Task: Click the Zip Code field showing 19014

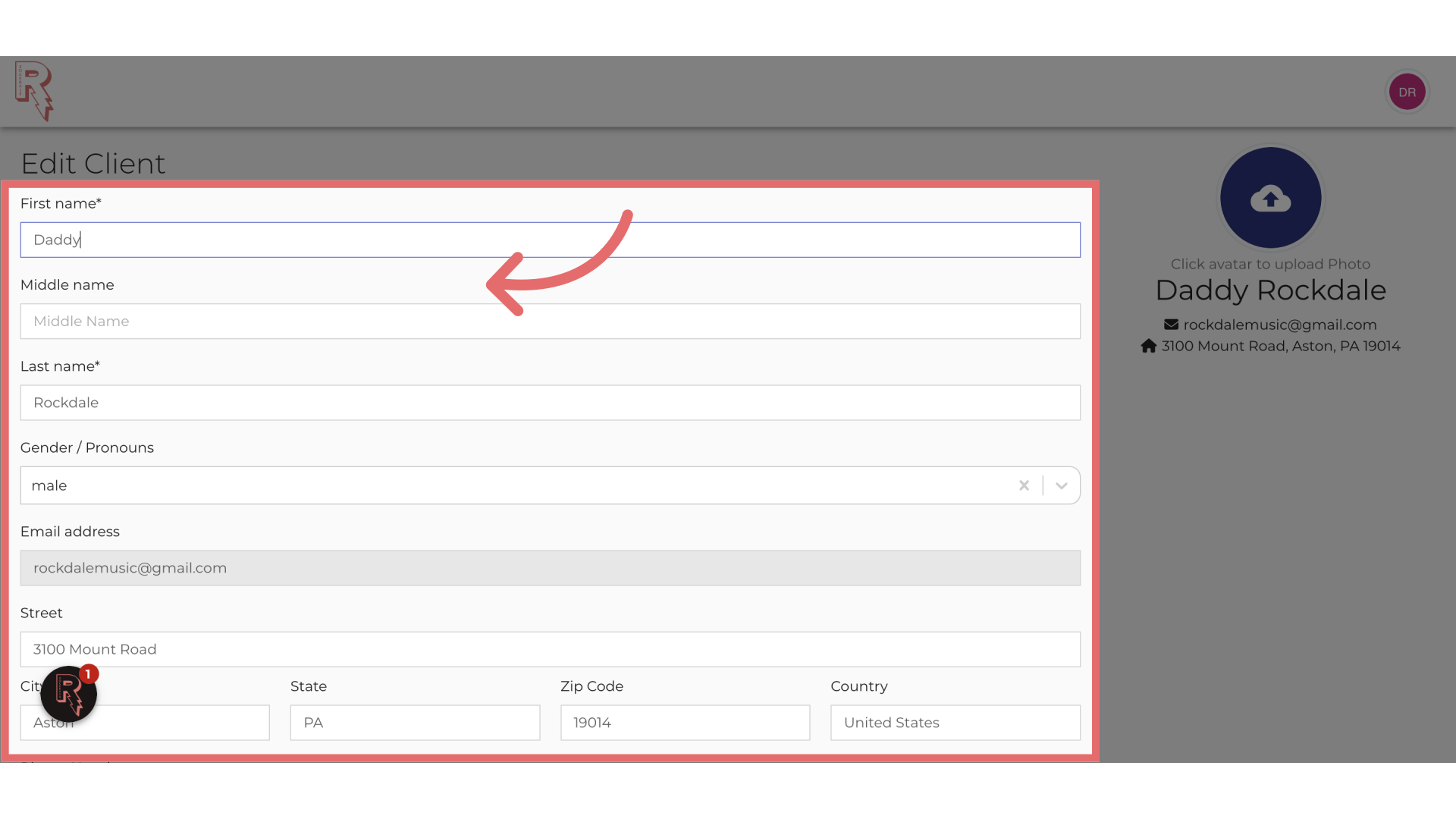Action: click(685, 722)
